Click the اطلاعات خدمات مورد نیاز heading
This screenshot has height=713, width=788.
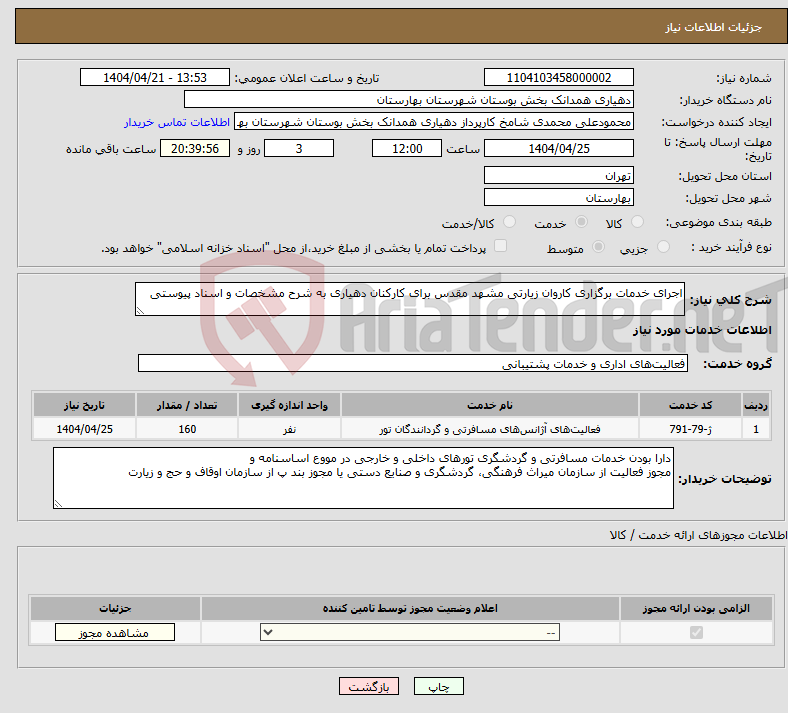pos(702,330)
